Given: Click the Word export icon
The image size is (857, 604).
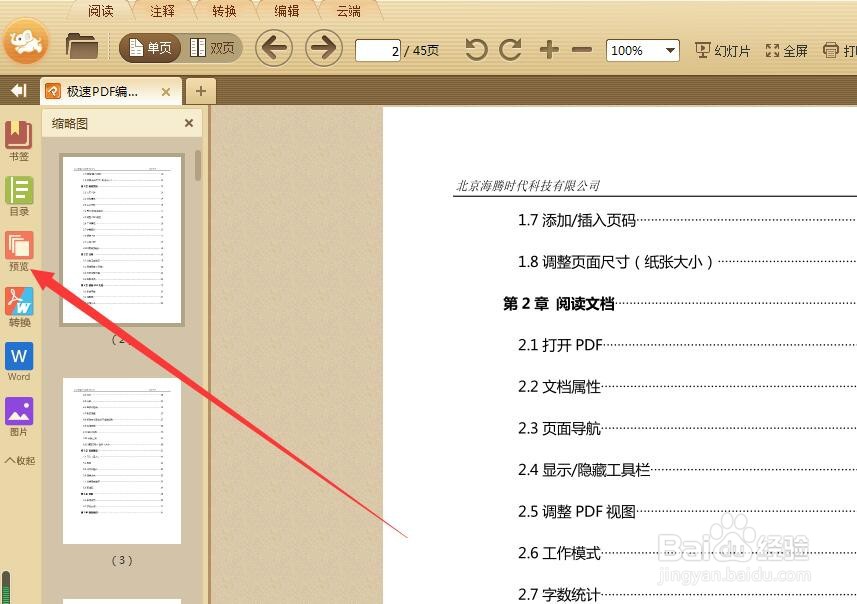Looking at the screenshot, I should click(19, 361).
